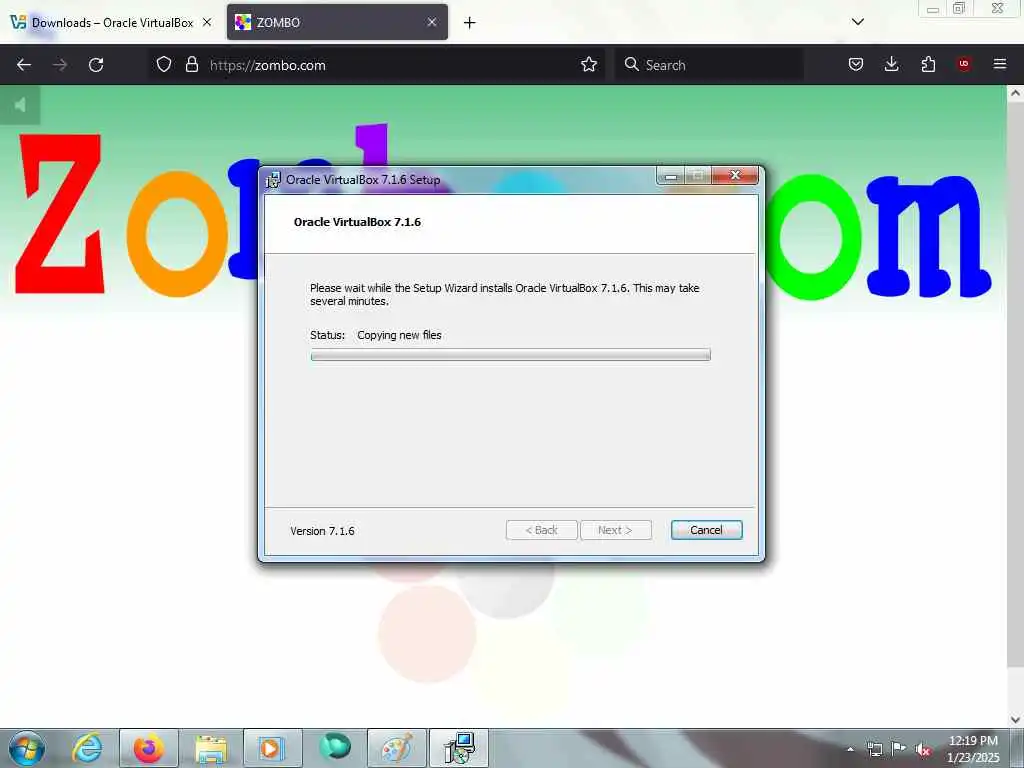The width and height of the screenshot is (1024, 768).
Task: Open the tracking protection shield icon
Action: pos(164,64)
